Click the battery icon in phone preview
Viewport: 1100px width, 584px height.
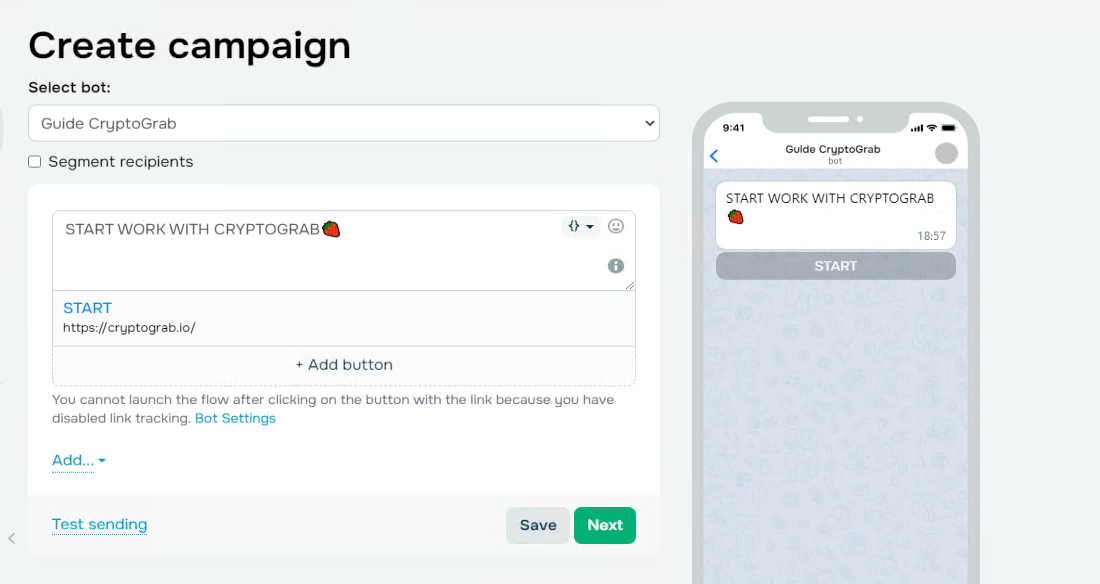click(947, 128)
